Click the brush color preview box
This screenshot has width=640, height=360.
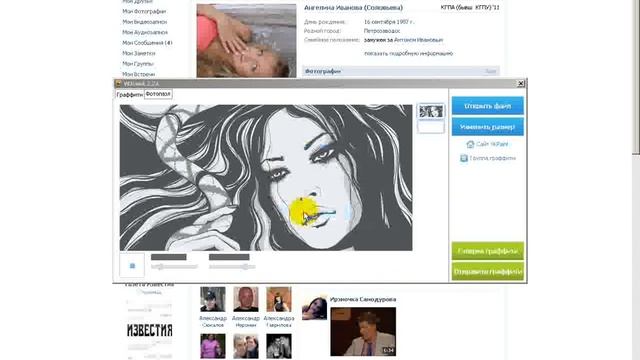[x=132, y=265]
